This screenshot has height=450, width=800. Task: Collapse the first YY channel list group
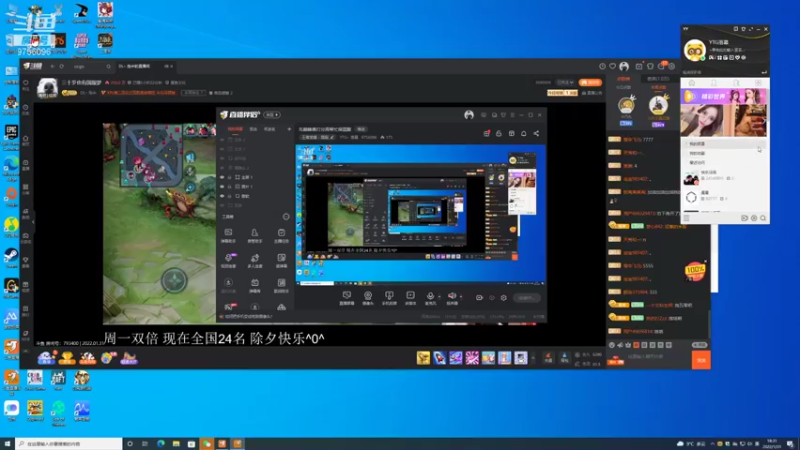point(723,144)
